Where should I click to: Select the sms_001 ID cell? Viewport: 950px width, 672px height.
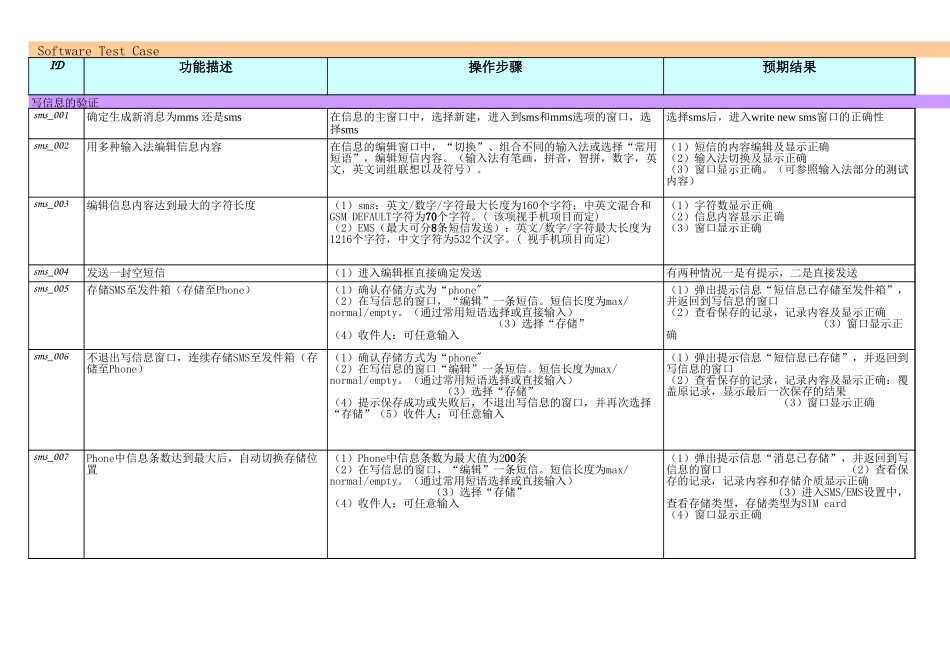click(52, 116)
